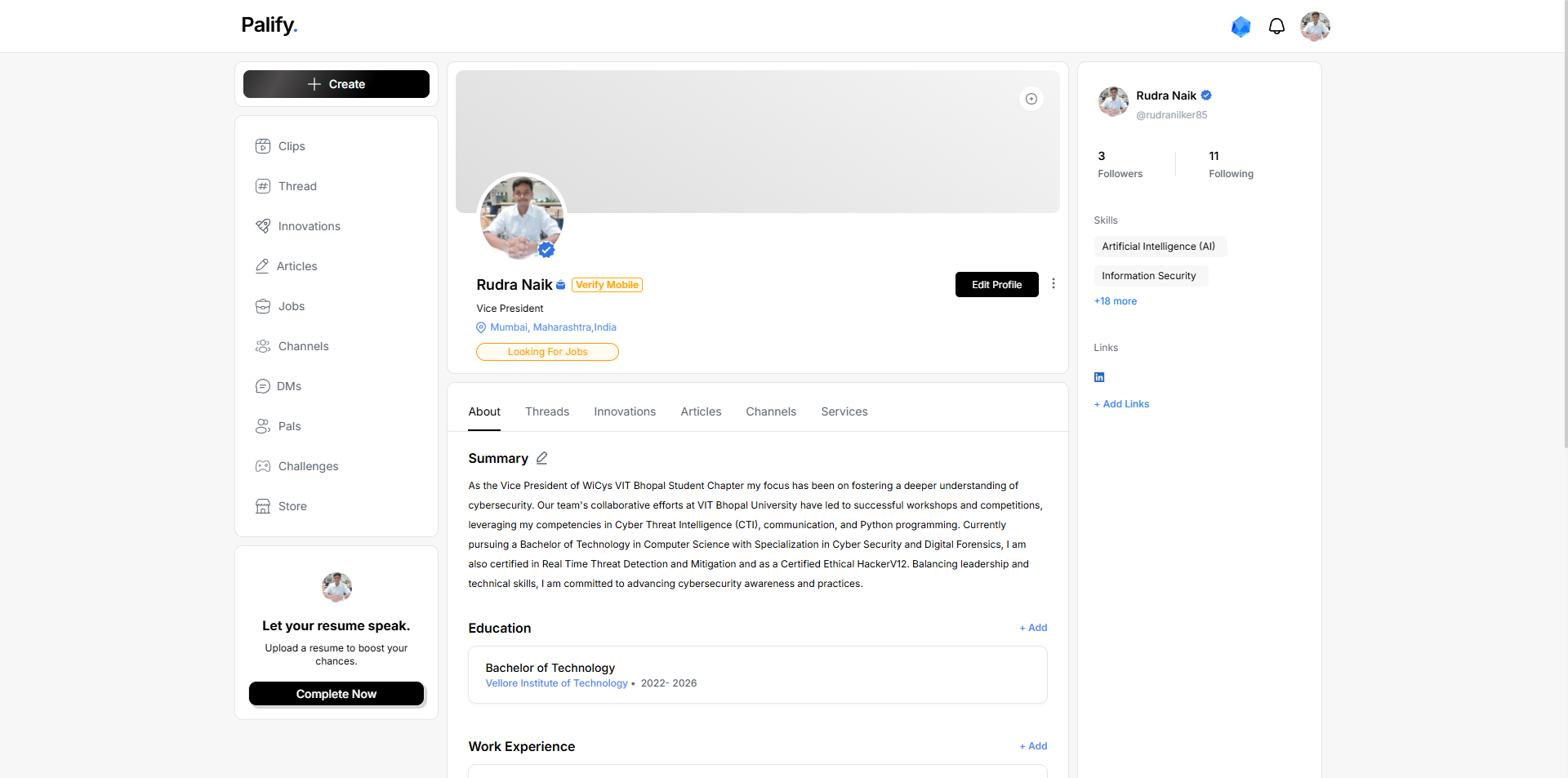The height and width of the screenshot is (778, 1568).
Task: Click right panel profile avatar
Action: coord(1113,102)
